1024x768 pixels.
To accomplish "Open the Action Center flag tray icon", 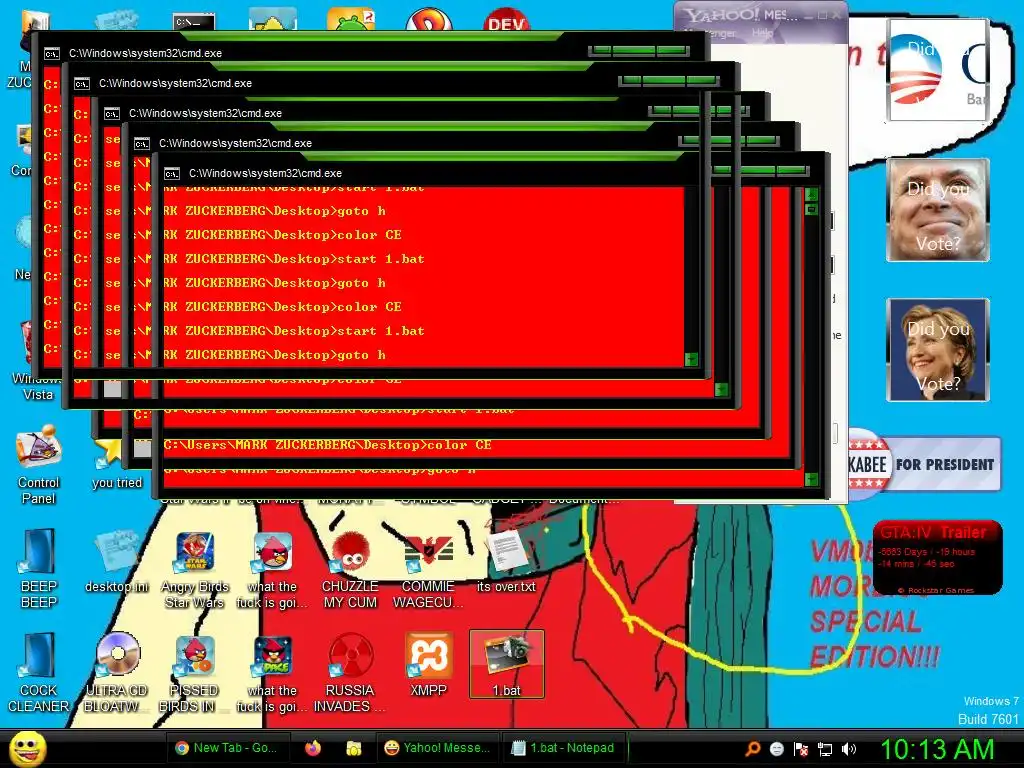I will 801,748.
